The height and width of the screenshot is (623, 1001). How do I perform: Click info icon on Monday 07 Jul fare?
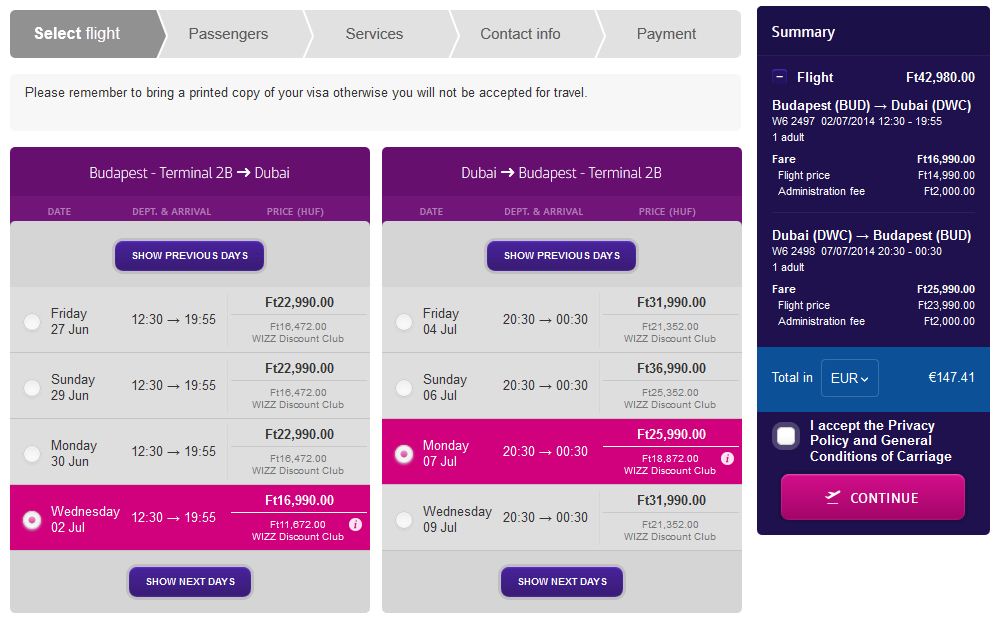click(727, 458)
